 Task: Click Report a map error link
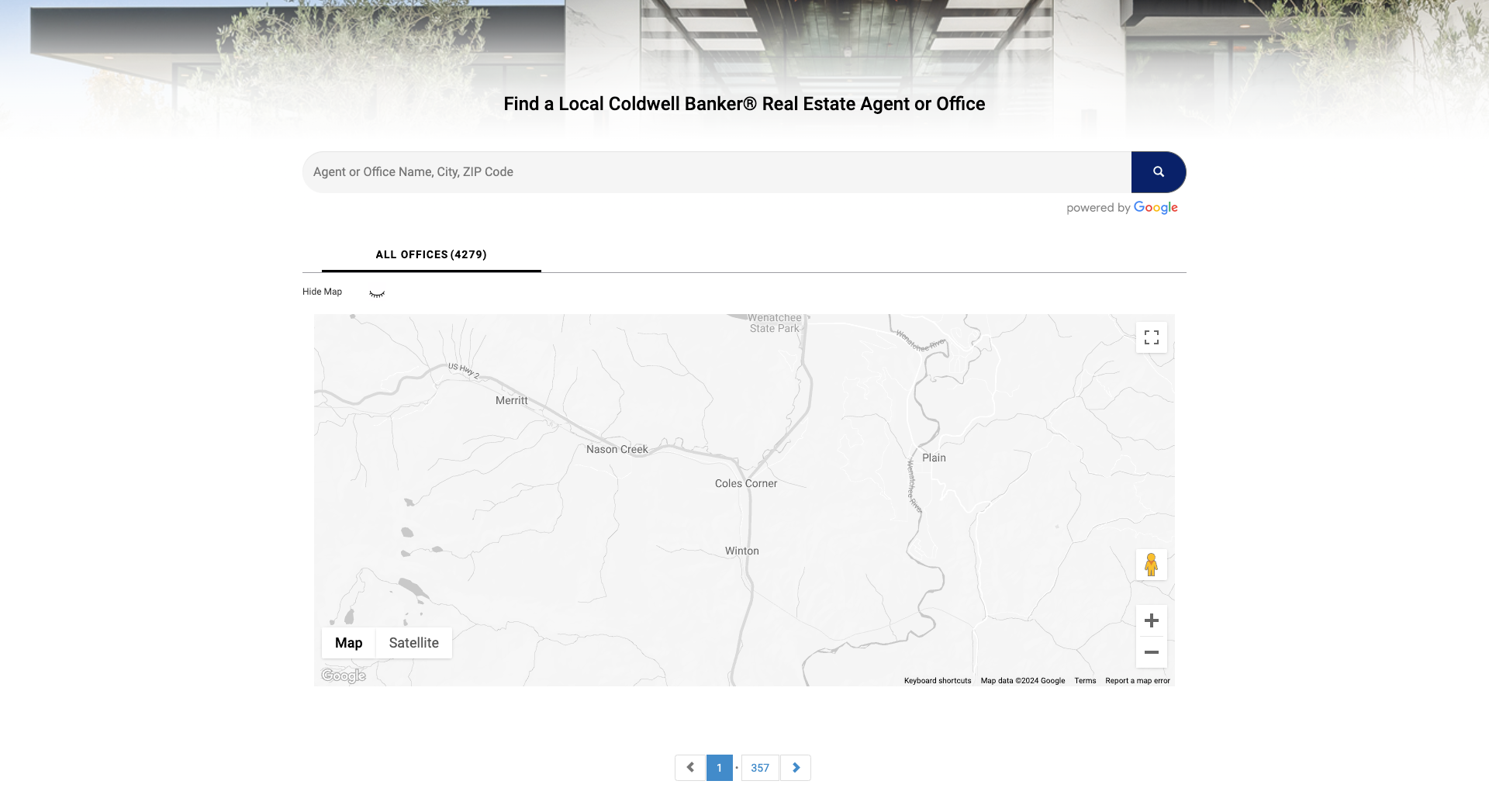click(x=1138, y=681)
